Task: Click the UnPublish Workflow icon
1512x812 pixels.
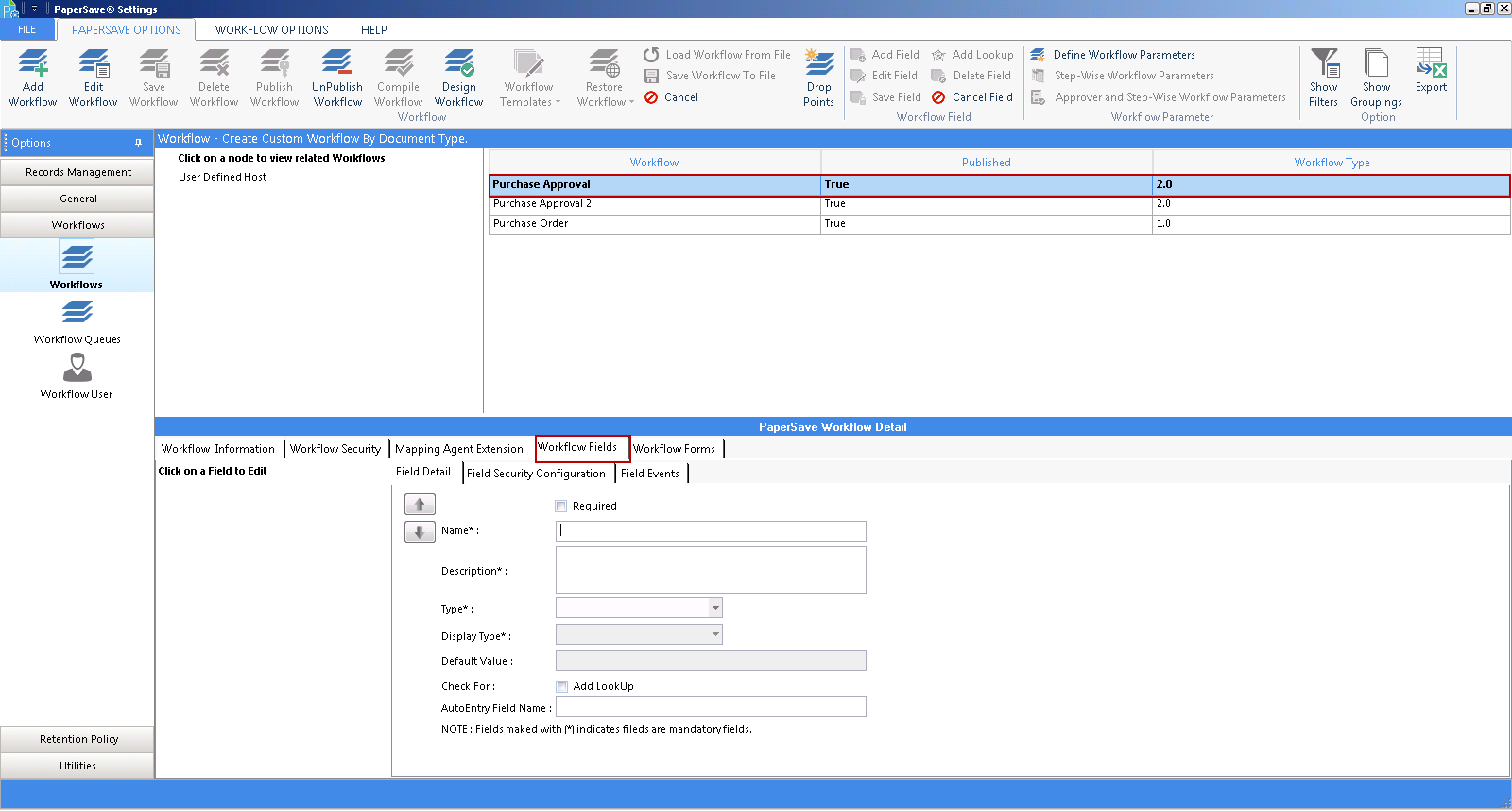Action: [x=337, y=78]
